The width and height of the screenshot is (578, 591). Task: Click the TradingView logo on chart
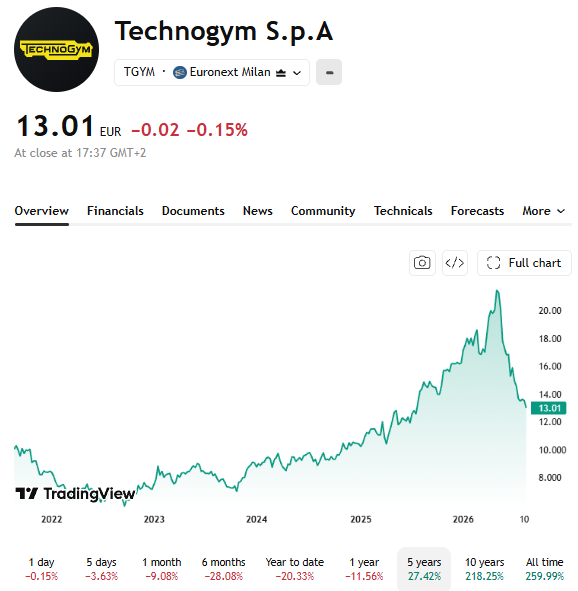(75, 493)
